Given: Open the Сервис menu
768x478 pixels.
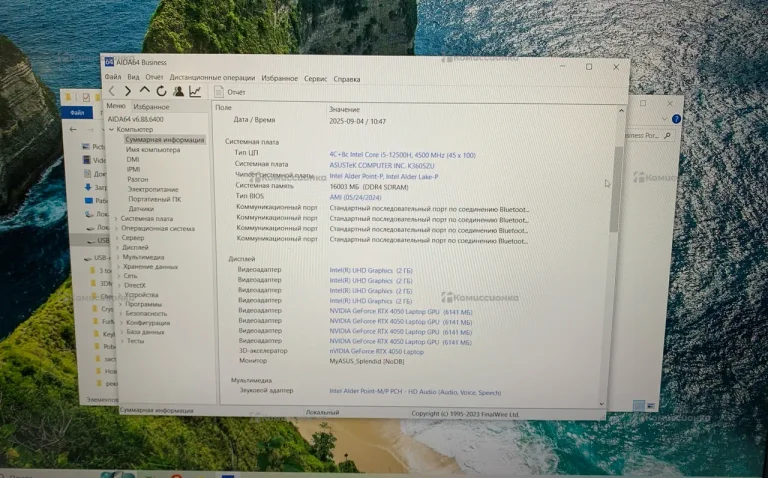Looking at the screenshot, I should pos(315,78).
